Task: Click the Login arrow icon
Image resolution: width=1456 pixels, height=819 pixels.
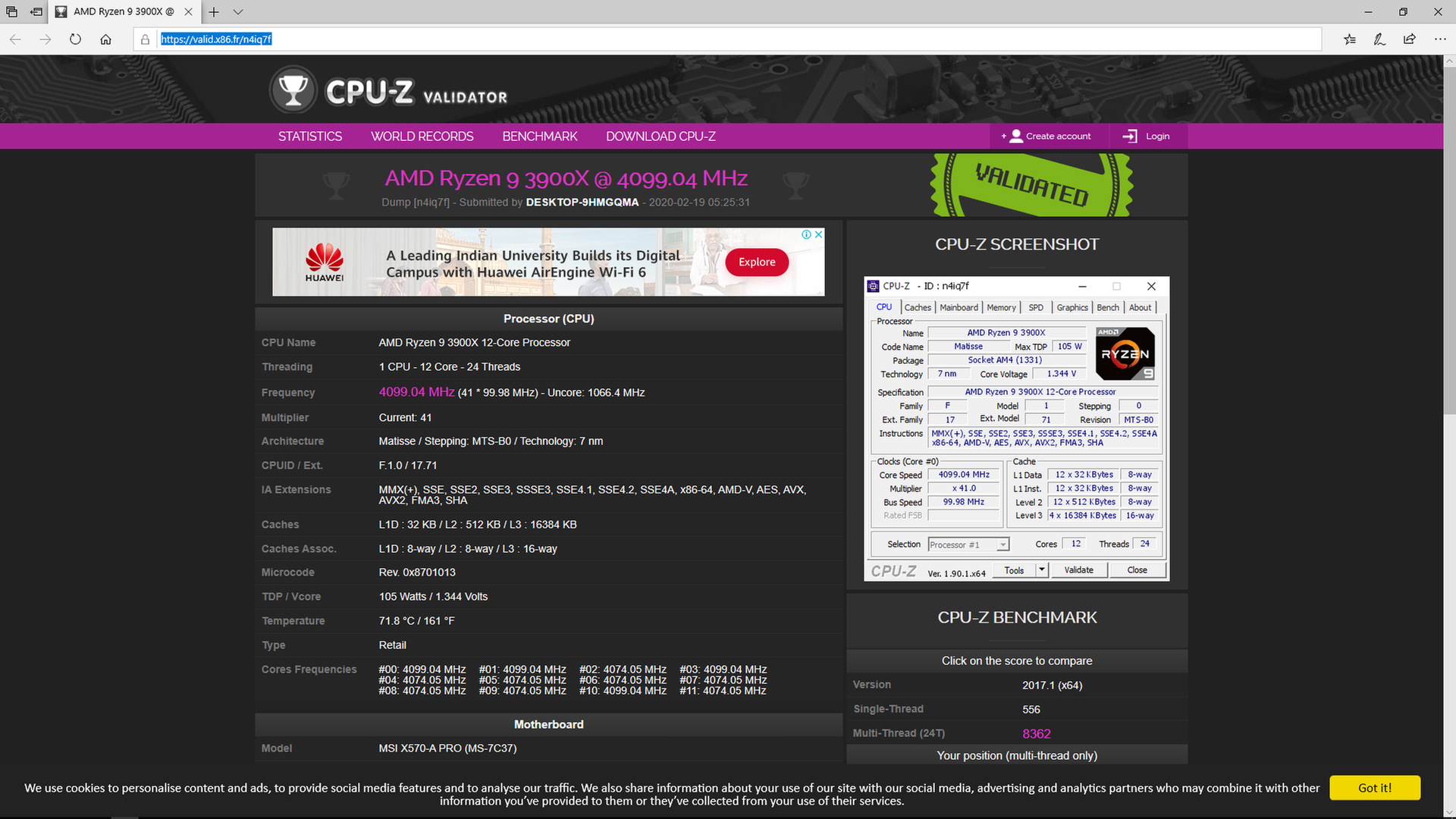Action: click(1130, 136)
